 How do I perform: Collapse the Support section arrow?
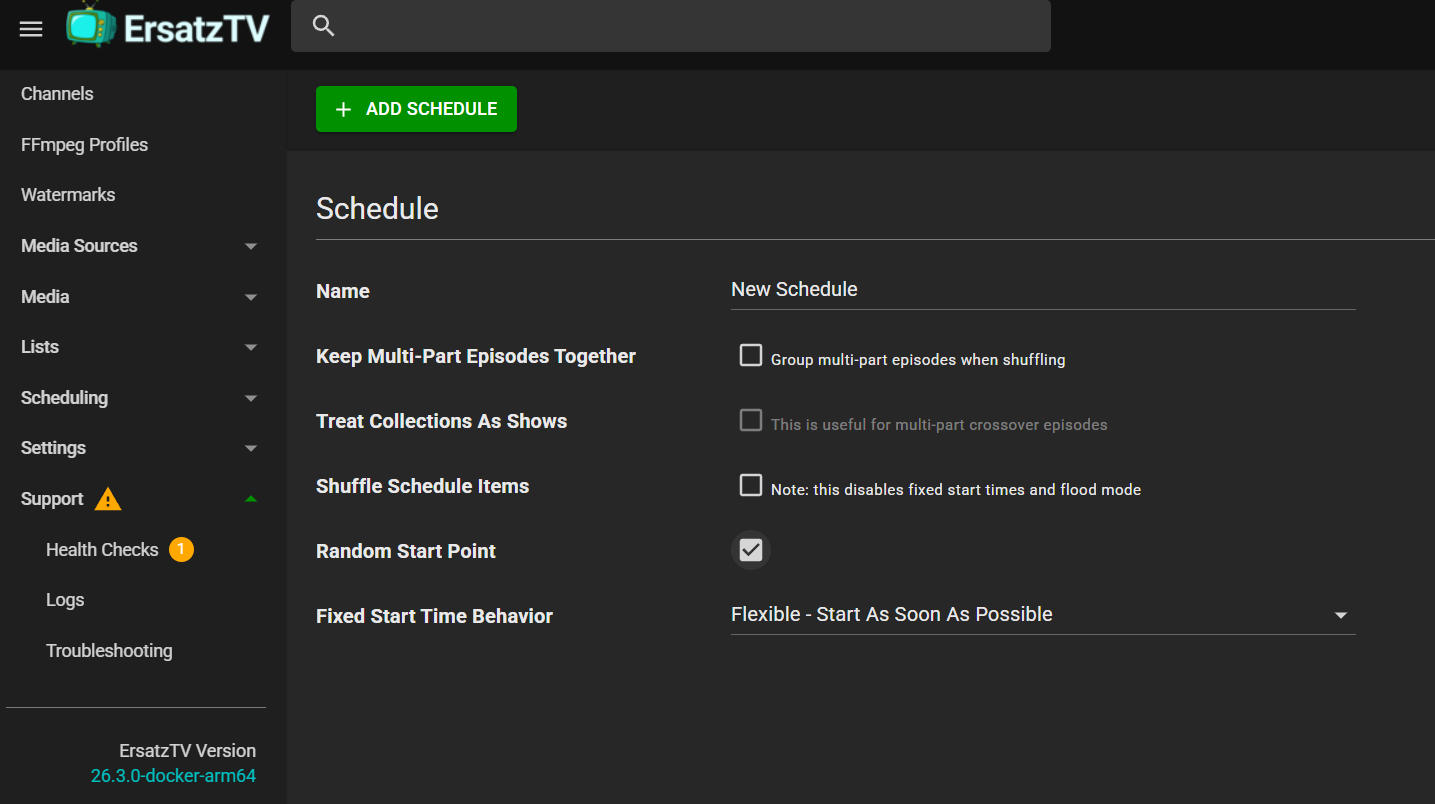251,498
